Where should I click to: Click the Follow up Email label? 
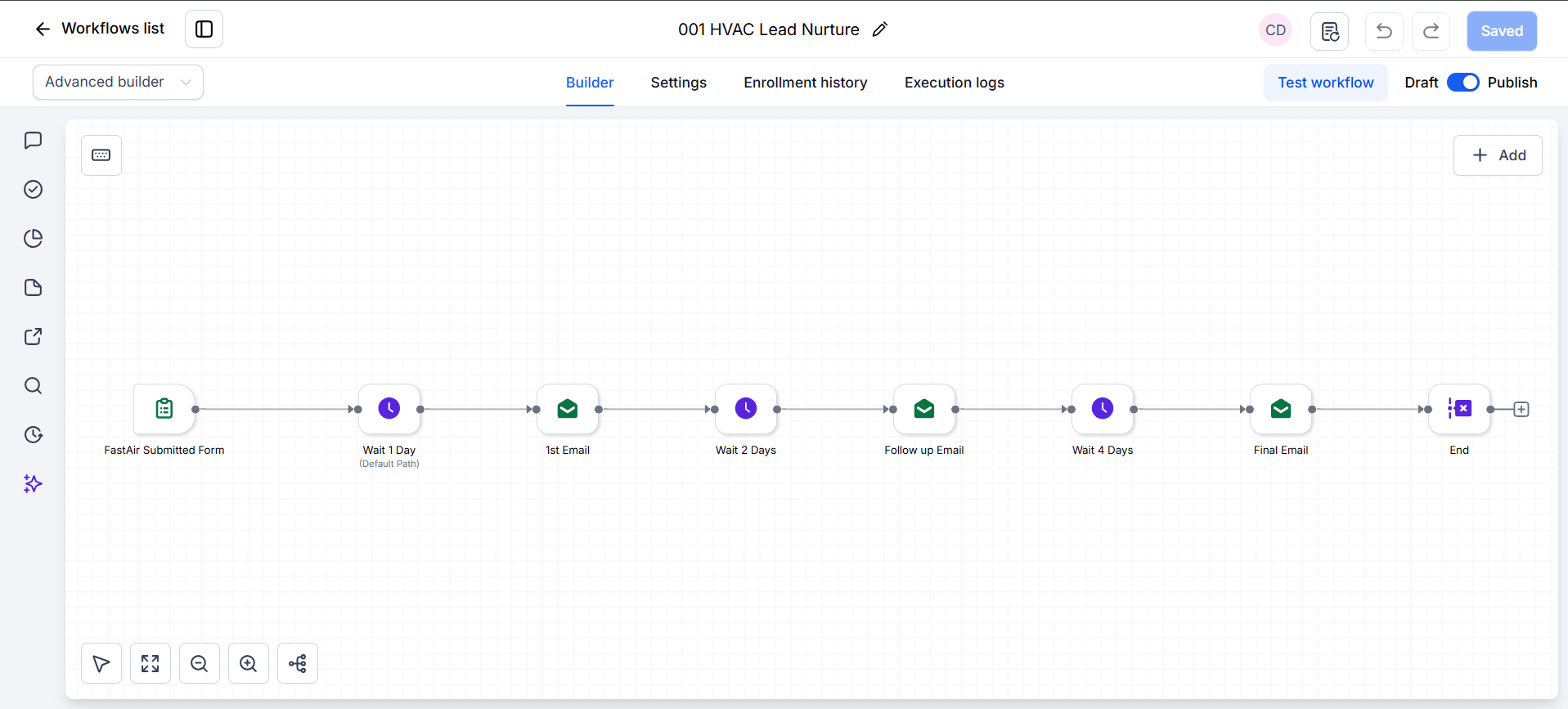pos(924,451)
